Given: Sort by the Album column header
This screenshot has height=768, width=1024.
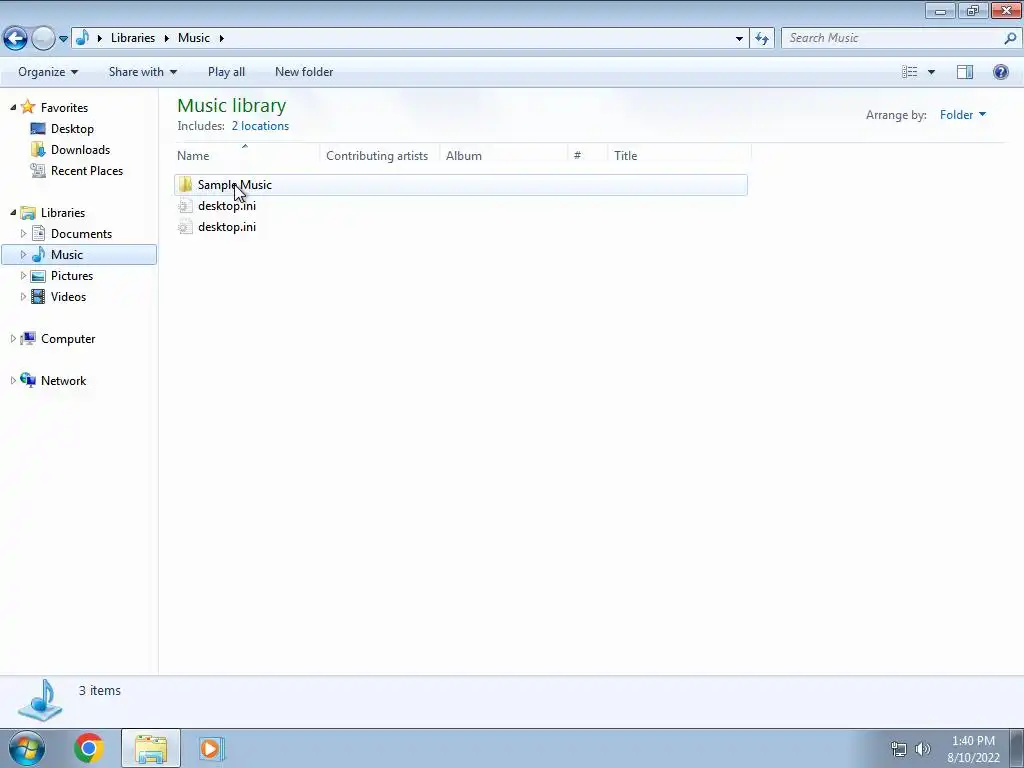Looking at the screenshot, I should 504,155.
